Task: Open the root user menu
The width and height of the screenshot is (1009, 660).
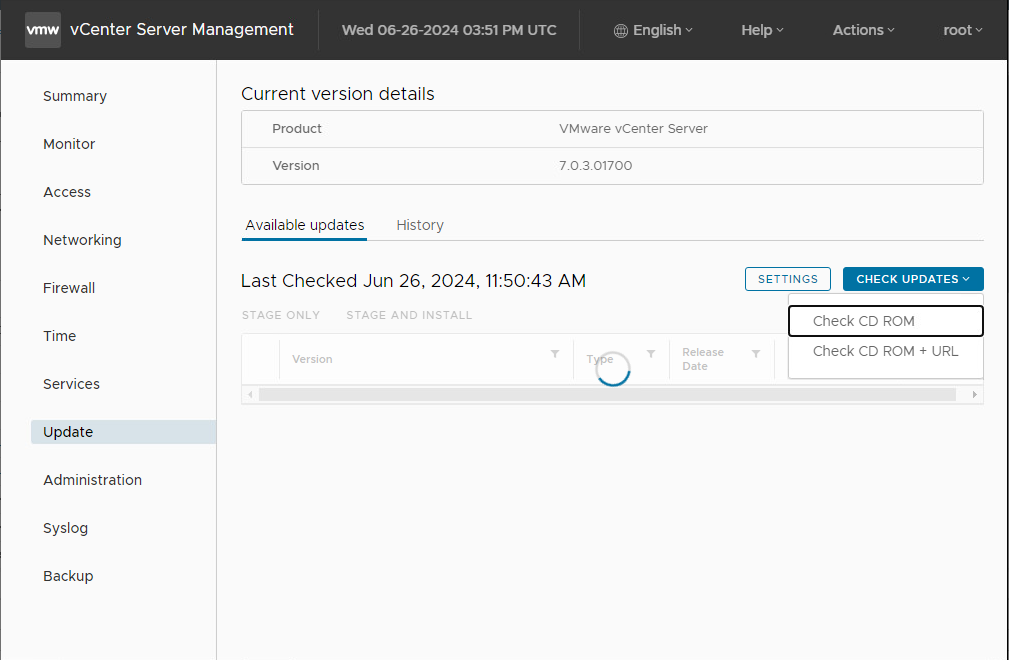Action: coord(963,30)
